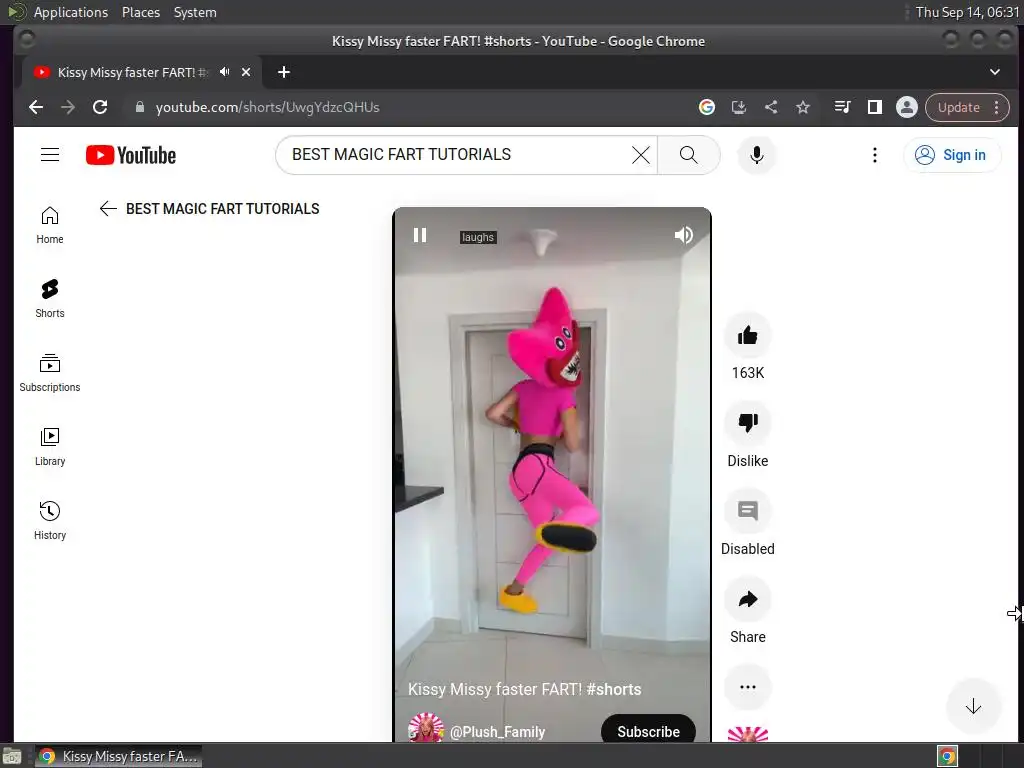The image size is (1024, 768).
Task: Open the Places menu
Action: point(141,12)
